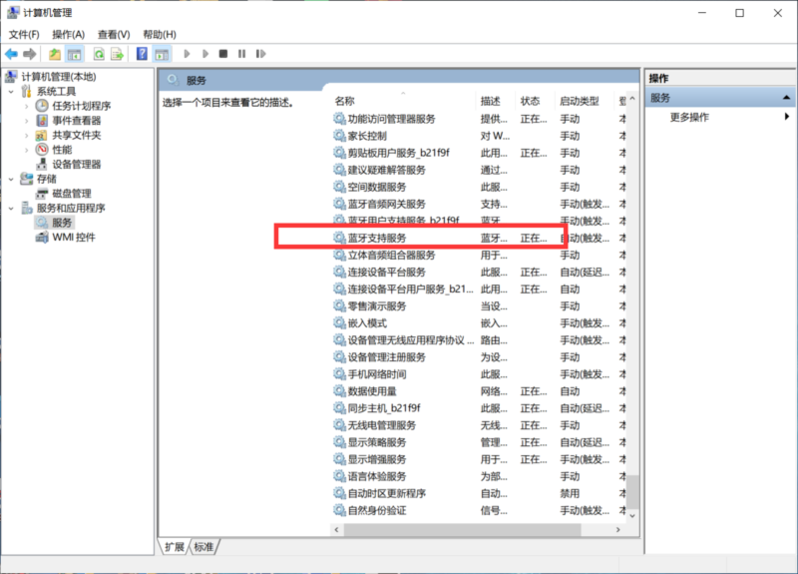This screenshot has height=574, width=798.
Task: Expand the 更多操作 submenu arrow
Action: 787,117
